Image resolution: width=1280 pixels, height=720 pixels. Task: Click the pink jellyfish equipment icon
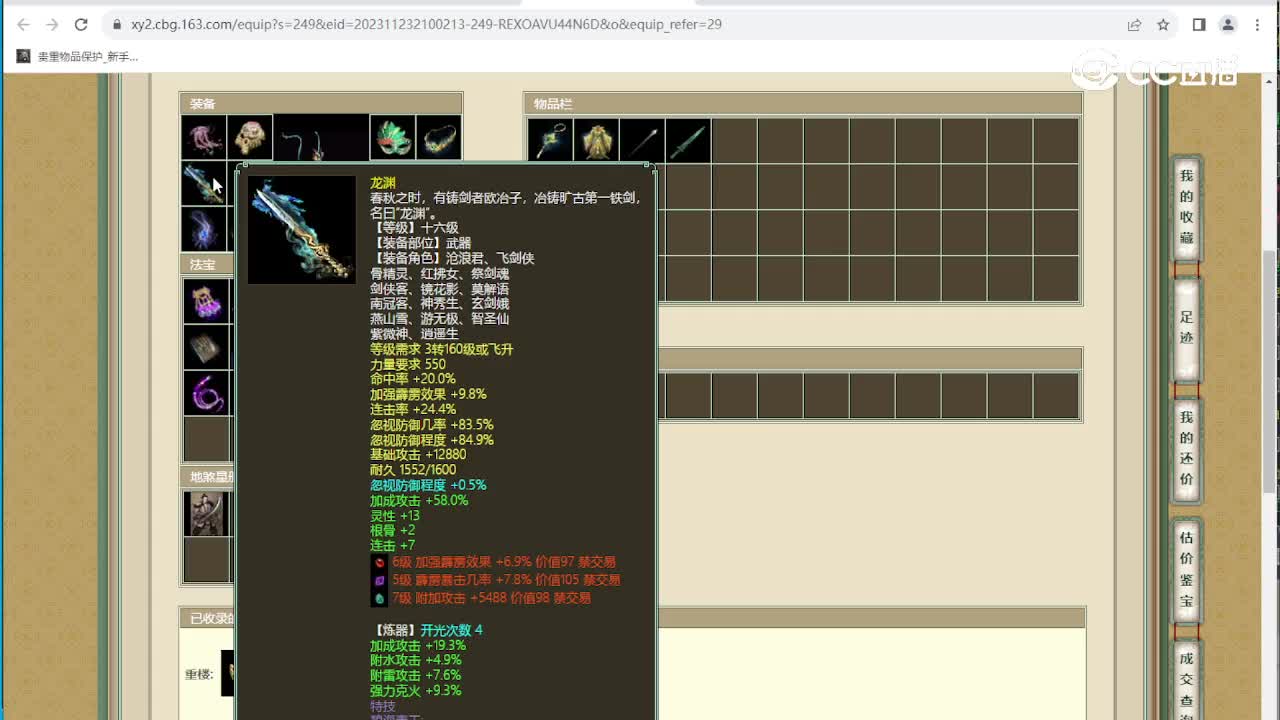coord(203,138)
